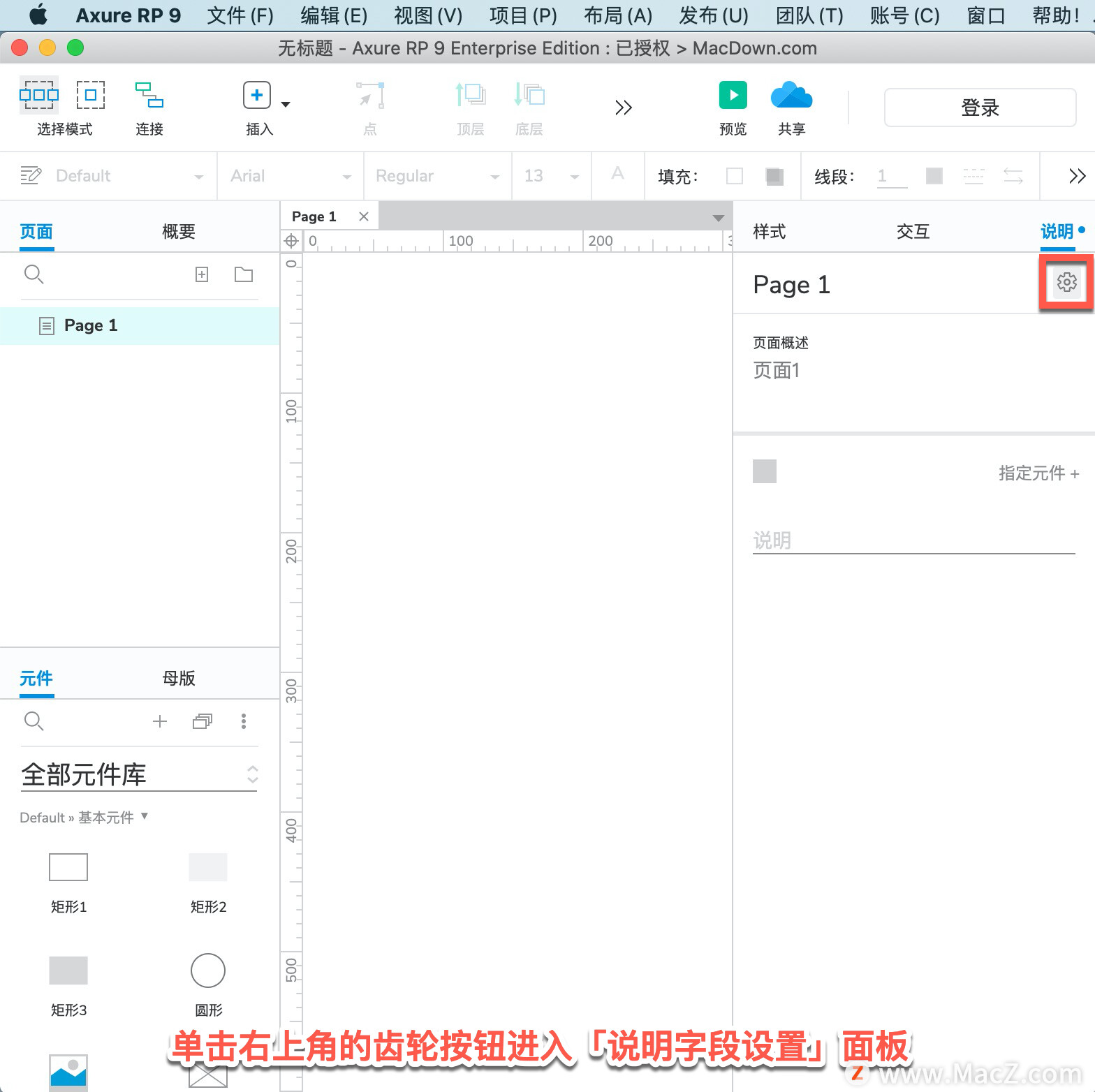
Task: Switch to the 说明 (Notes) tab
Action: 1057,231
